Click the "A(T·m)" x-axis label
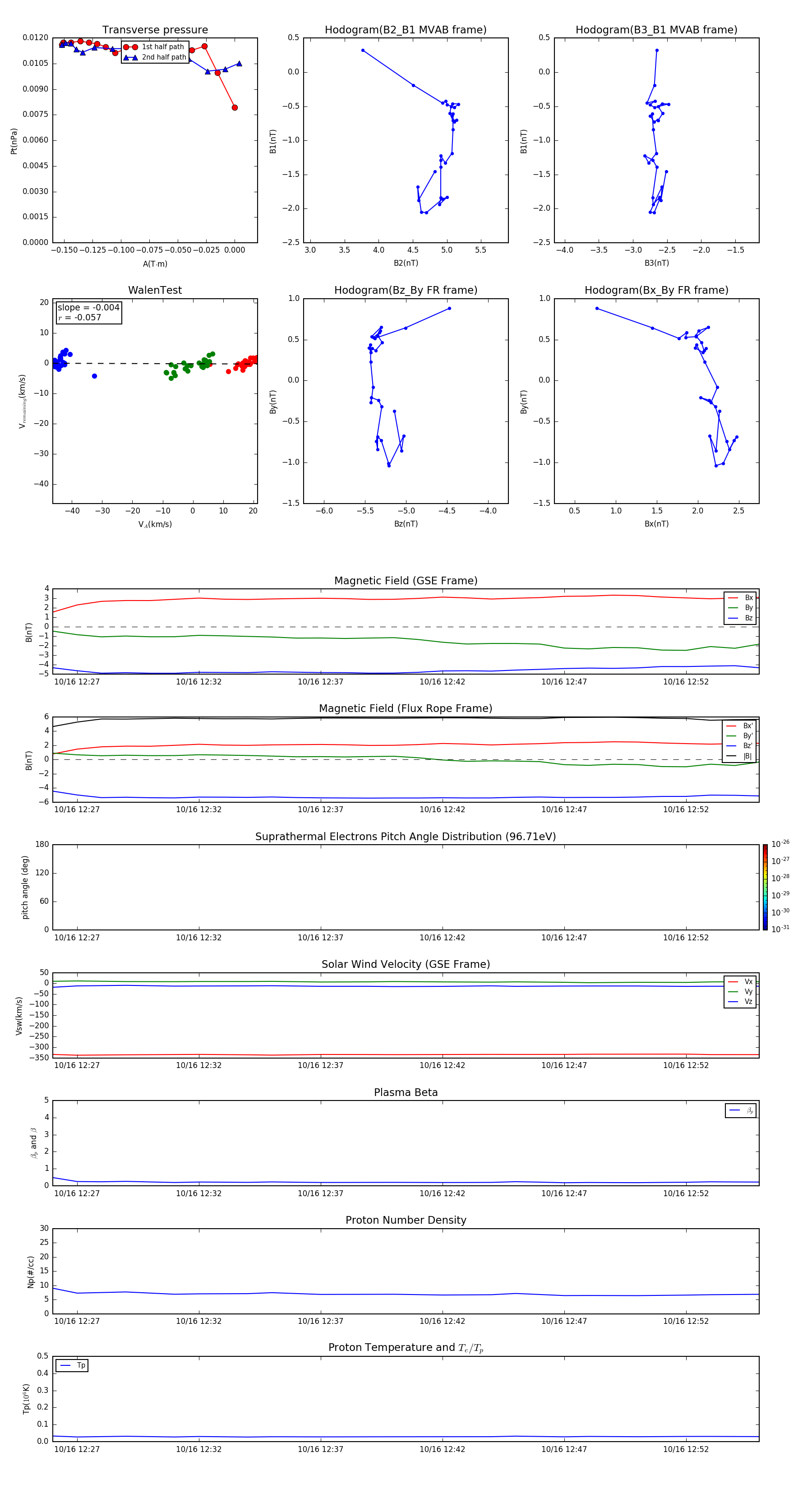This screenshot has width=812, height=1489. point(155,264)
